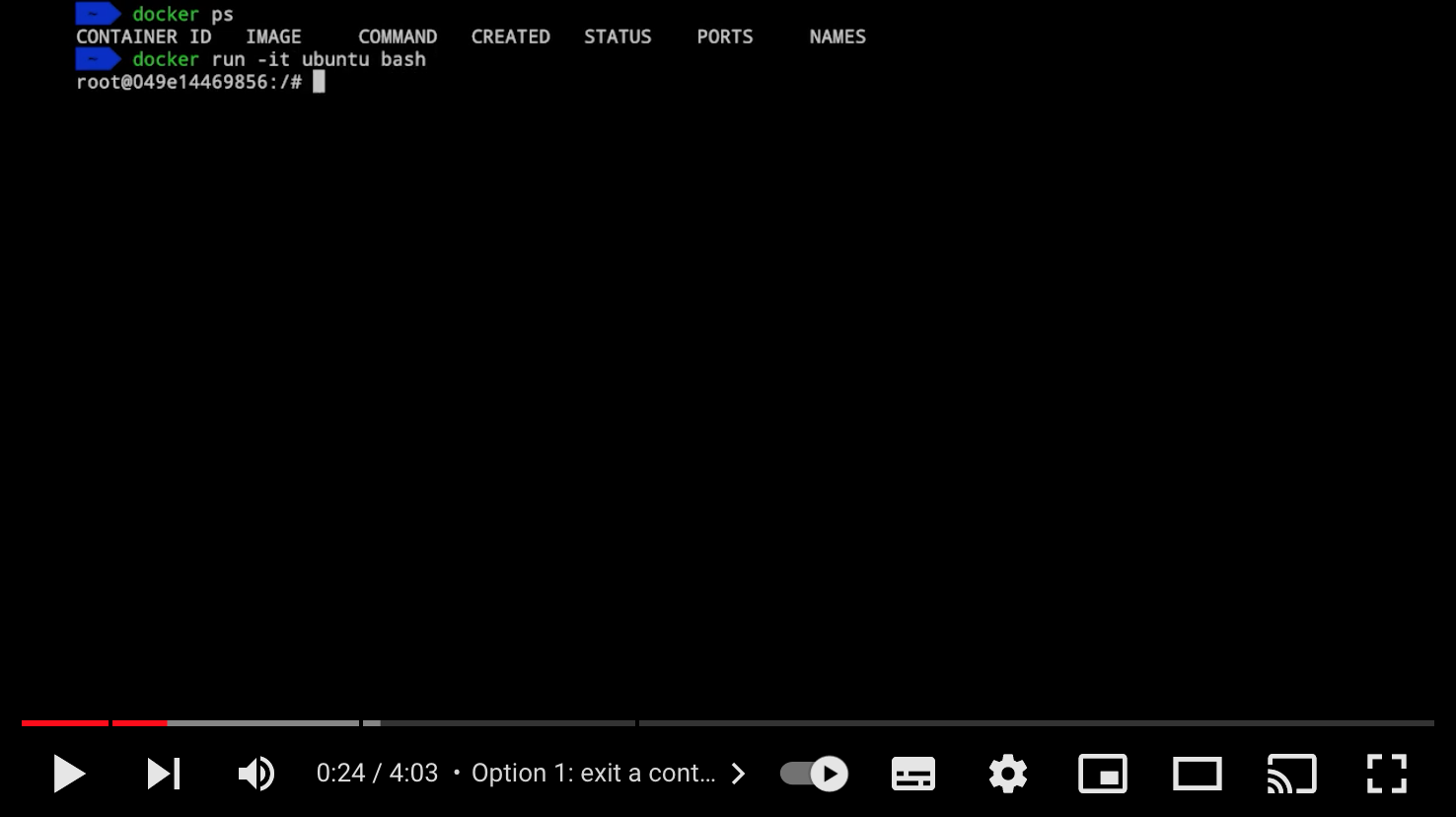1456x817 pixels.
Task: Click the 0:24 / 4:03 time display
Action: pos(377,774)
